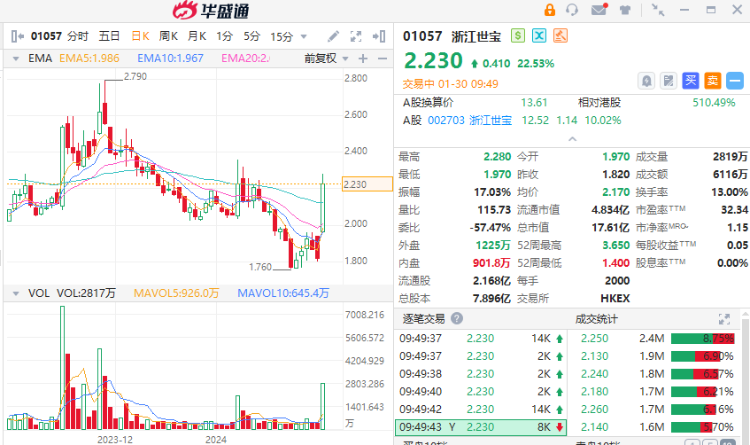Open the 15分 interval dropdown arrow
This screenshot has height=445, width=750.
click(303, 37)
